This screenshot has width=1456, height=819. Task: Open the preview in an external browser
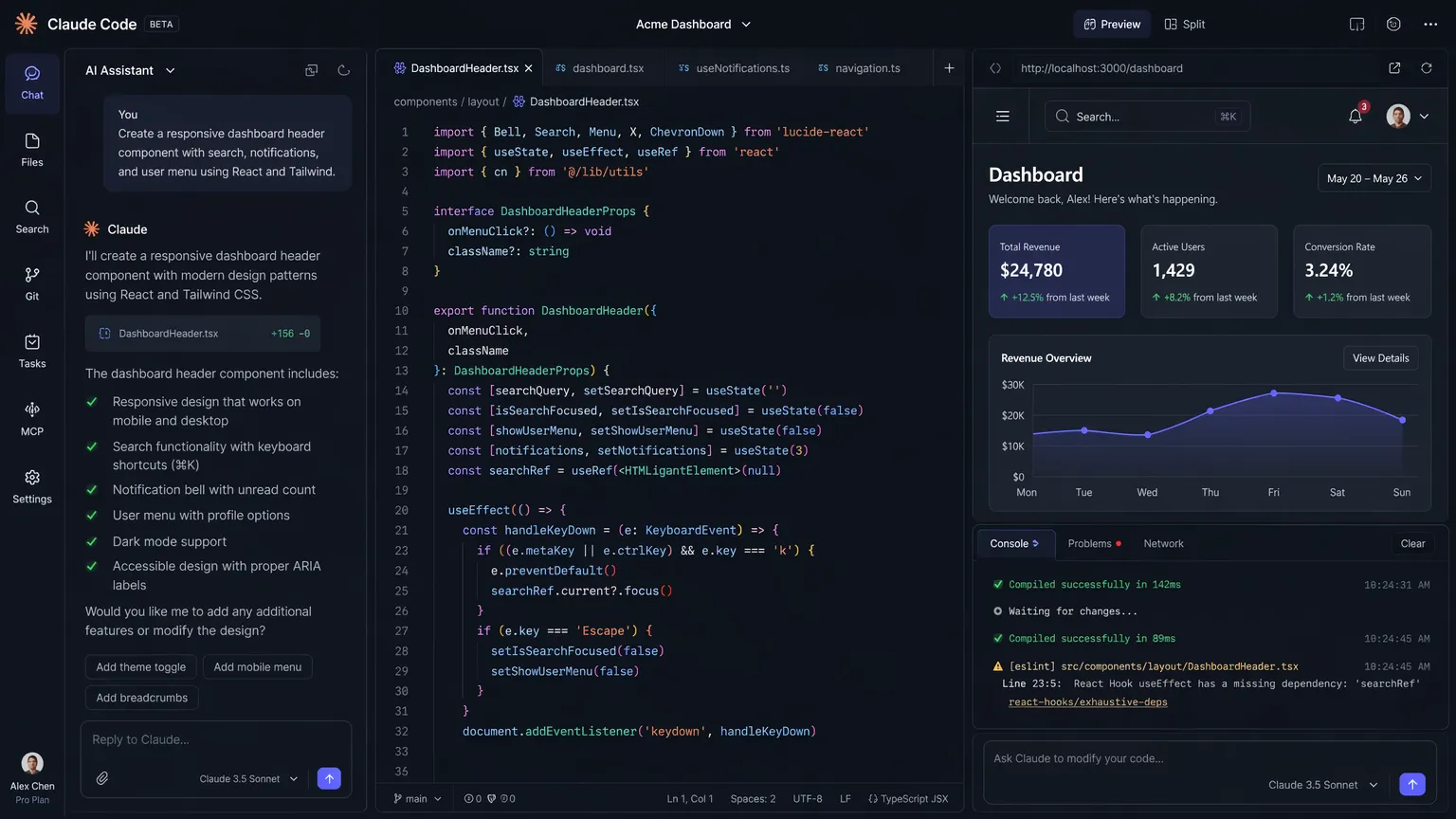[x=1393, y=67]
